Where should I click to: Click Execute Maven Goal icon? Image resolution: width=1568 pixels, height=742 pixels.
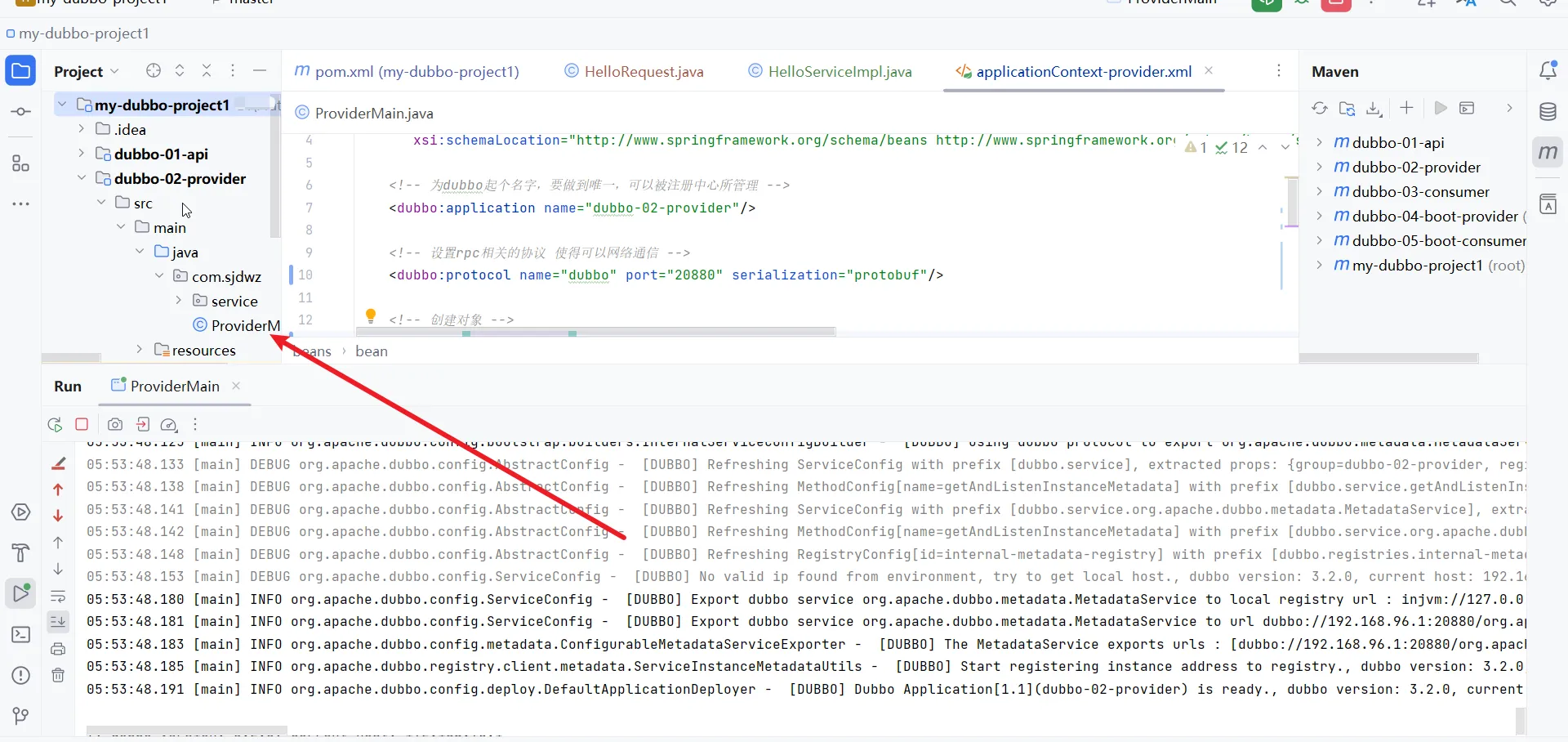[x=1468, y=108]
